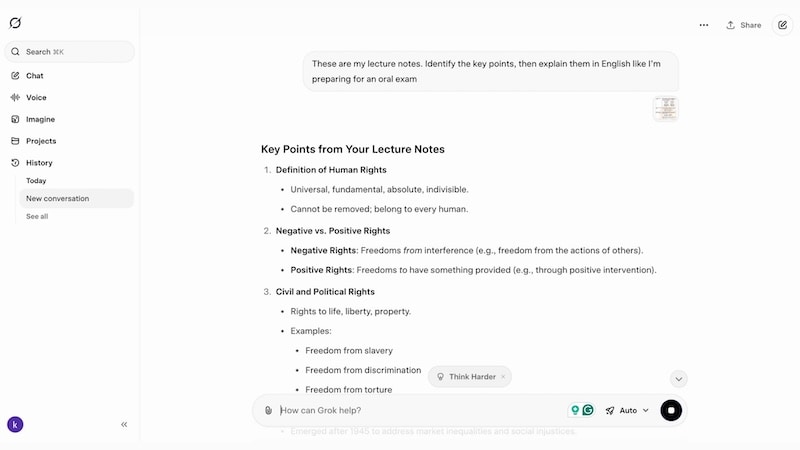Click the paperclip attach file icon

point(268,410)
